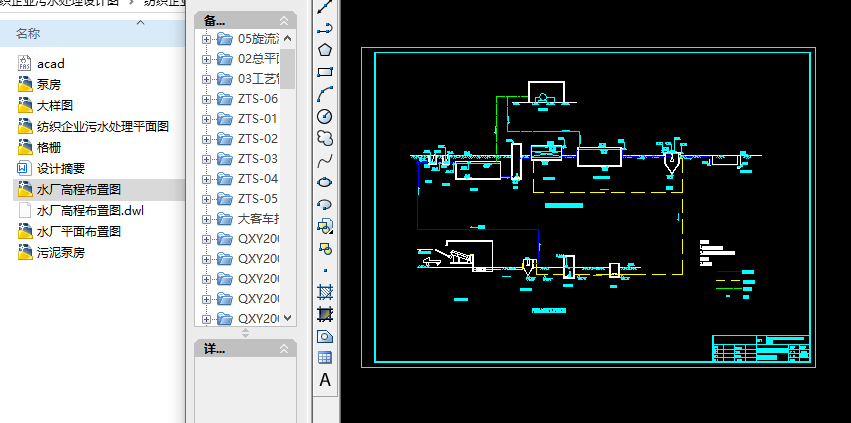Image resolution: width=851 pixels, height=423 pixels.
Task: Select the Rectangle draw tool
Action: tap(325, 72)
